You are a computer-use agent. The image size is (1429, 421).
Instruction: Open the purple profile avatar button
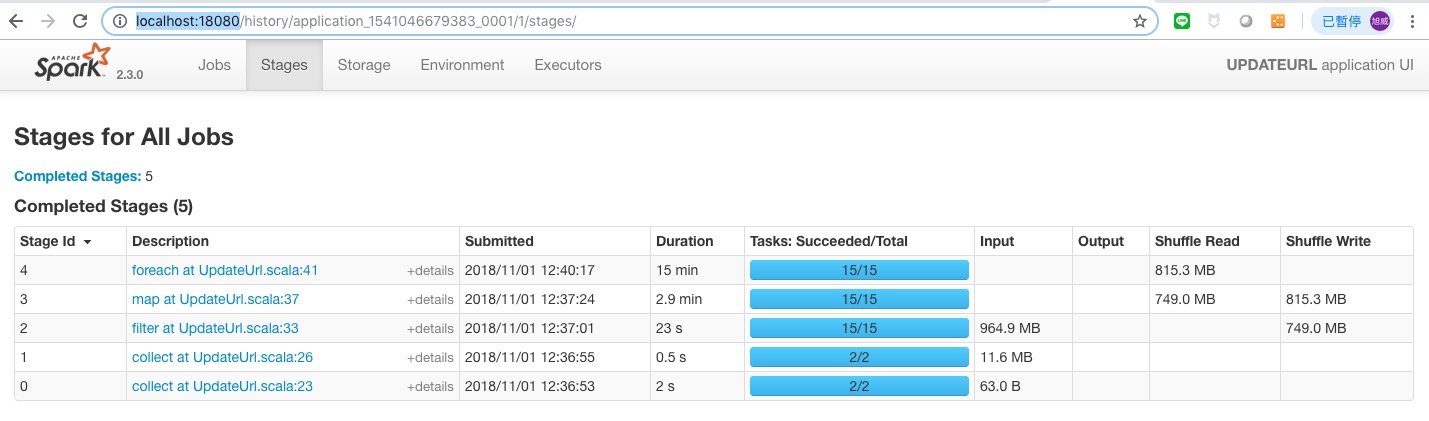[x=1380, y=21]
